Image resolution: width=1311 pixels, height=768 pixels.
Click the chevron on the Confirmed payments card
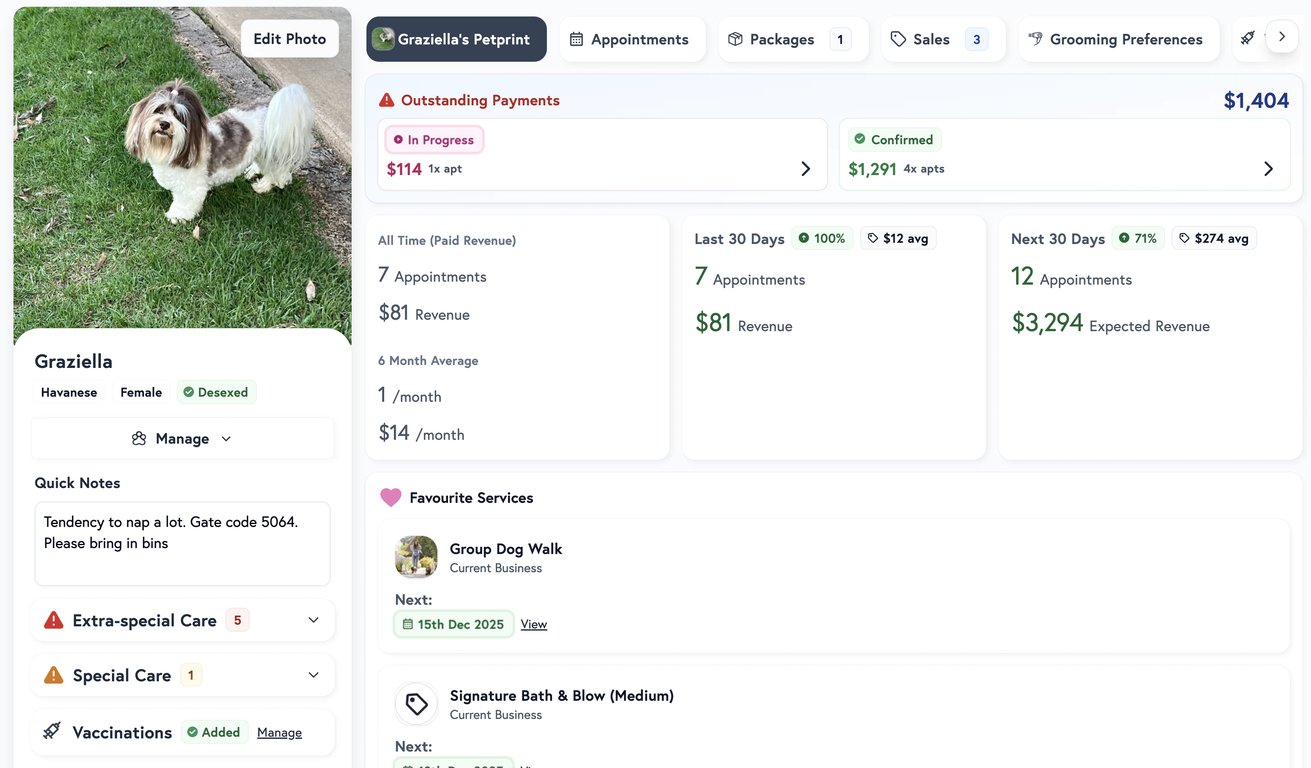tap(1268, 168)
